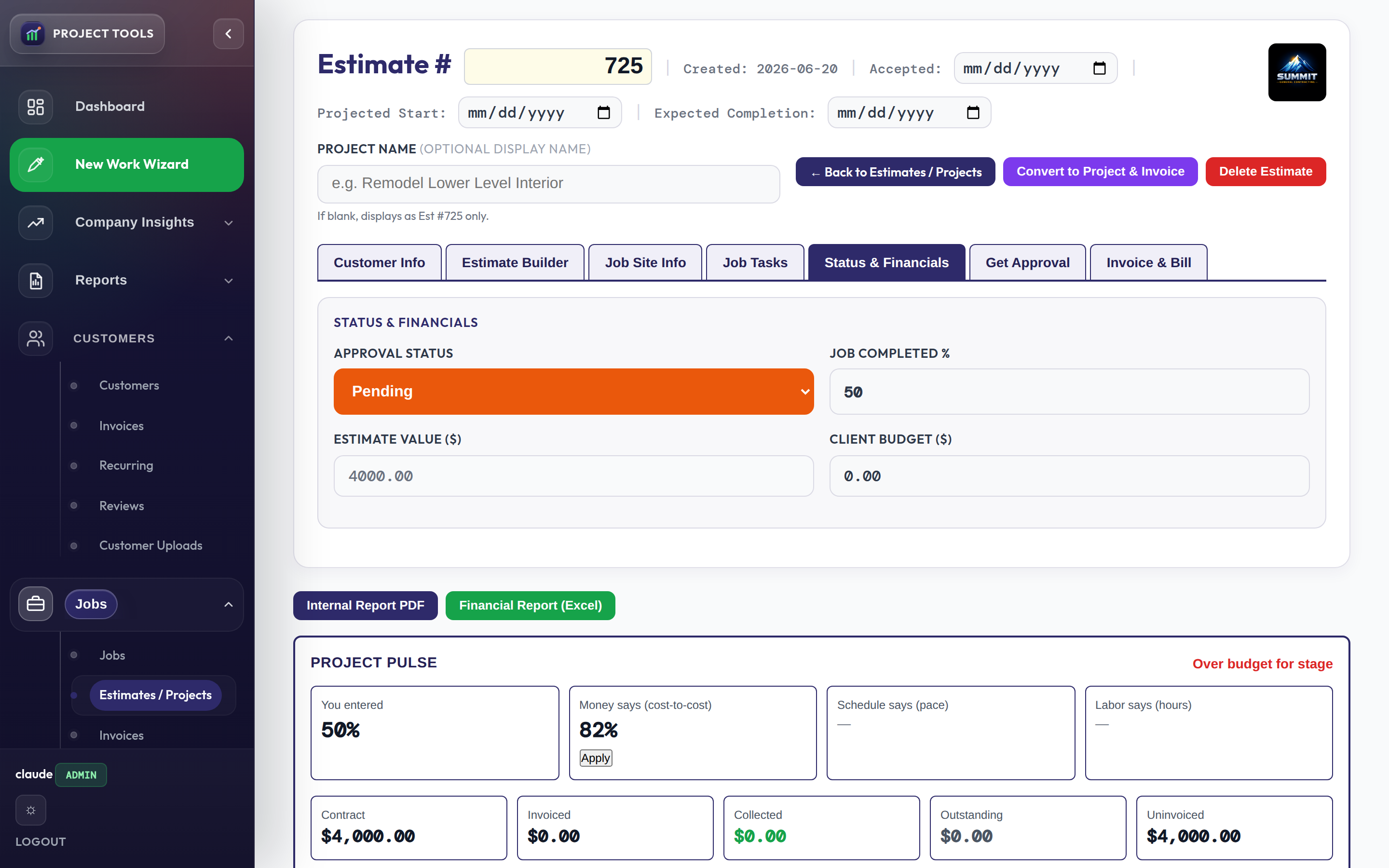
Task: Collapse the sidebar with the back arrow
Action: 228,34
